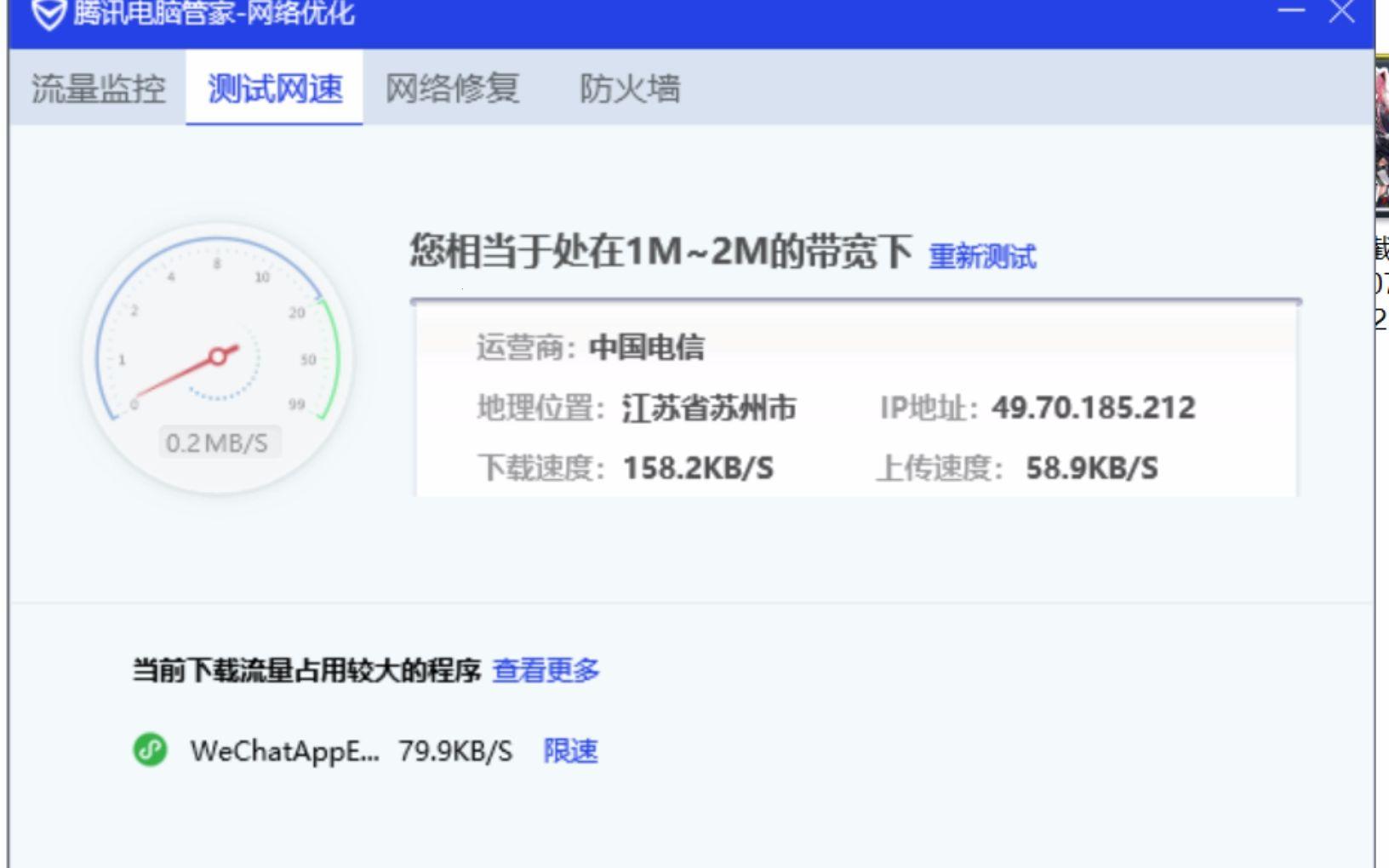This screenshot has width=1389, height=868.
Task: Open the 防火墙 tab
Action: [x=630, y=89]
